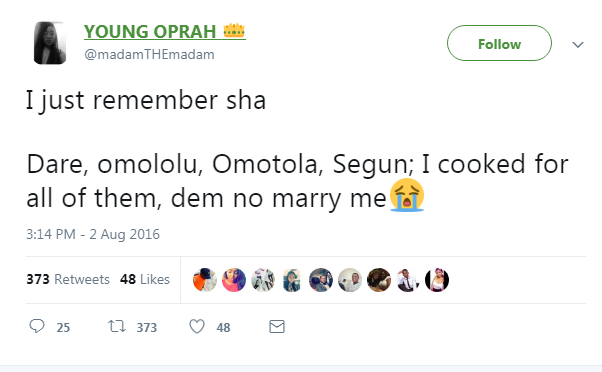Viewport: 602px width, 372px height.
Task: Like the tweet with the heart icon
Action: pyautogui.click(x=197, y=327)
